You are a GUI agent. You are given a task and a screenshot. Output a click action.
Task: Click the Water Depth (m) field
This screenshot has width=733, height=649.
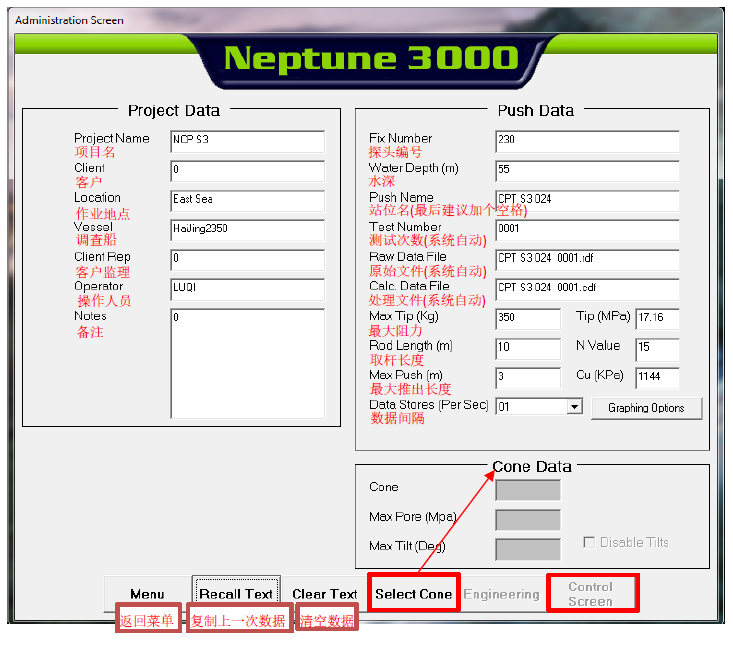[x=587, y=171]
